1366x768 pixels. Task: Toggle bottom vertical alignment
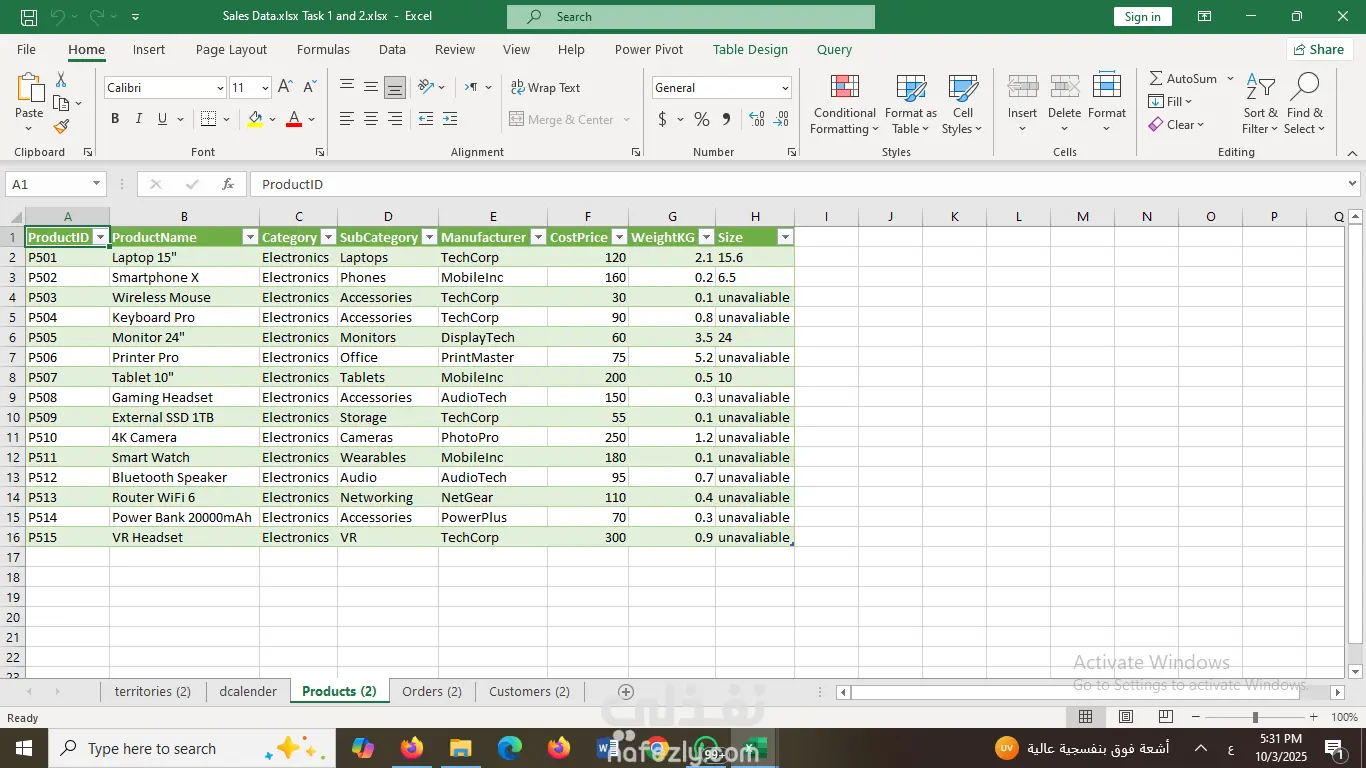pyautogui.click(x=395, y=87)
